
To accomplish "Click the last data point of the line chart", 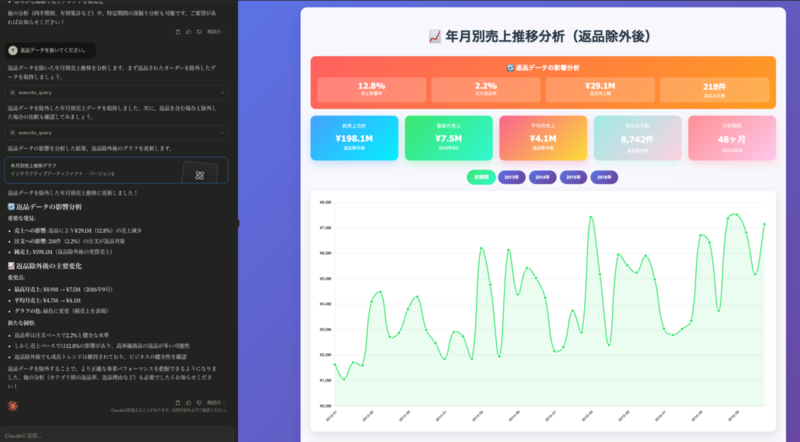I will coord(764,224).
